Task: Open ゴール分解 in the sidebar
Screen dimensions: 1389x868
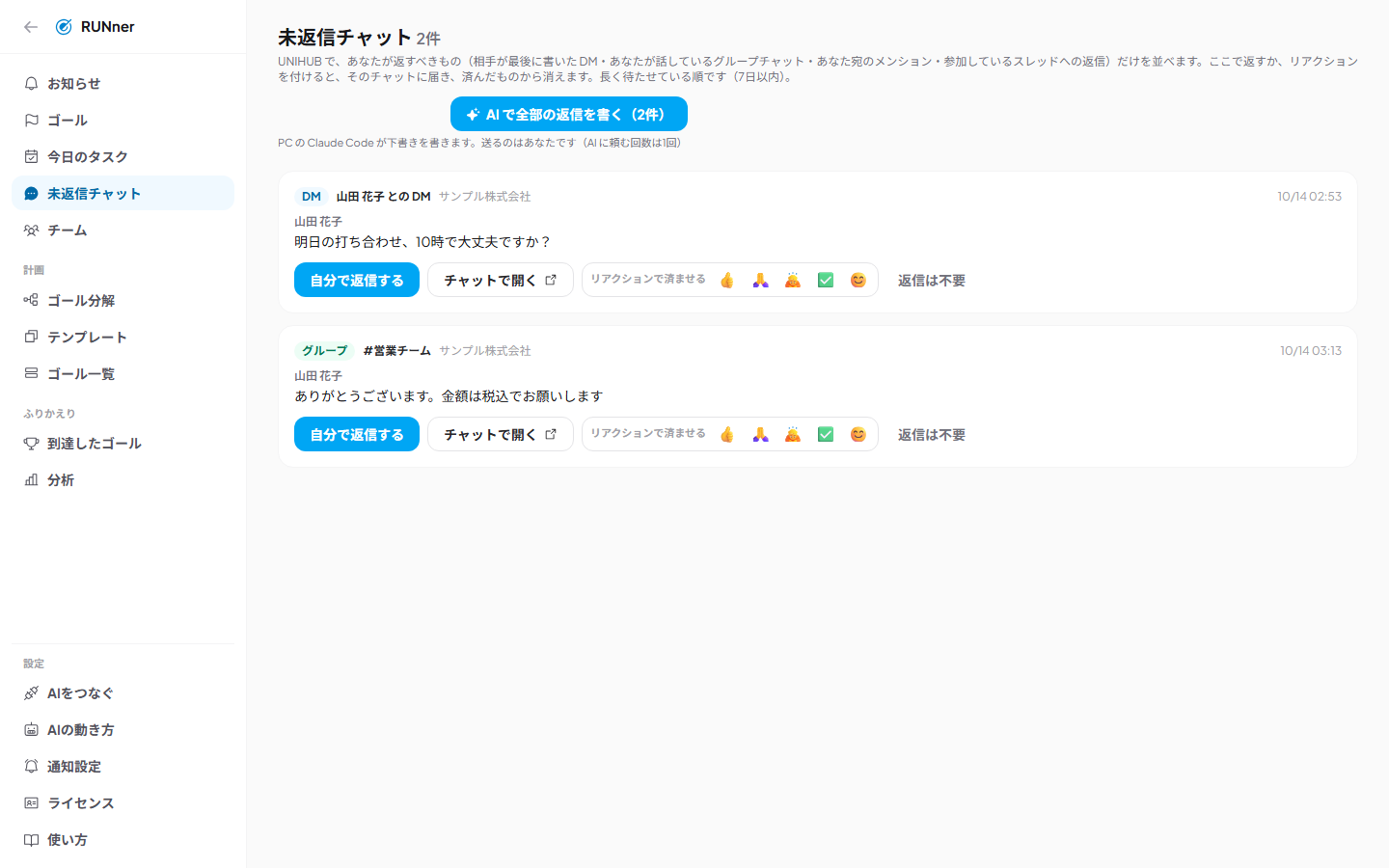Action: pyautogui.click(x=123, y=300)
